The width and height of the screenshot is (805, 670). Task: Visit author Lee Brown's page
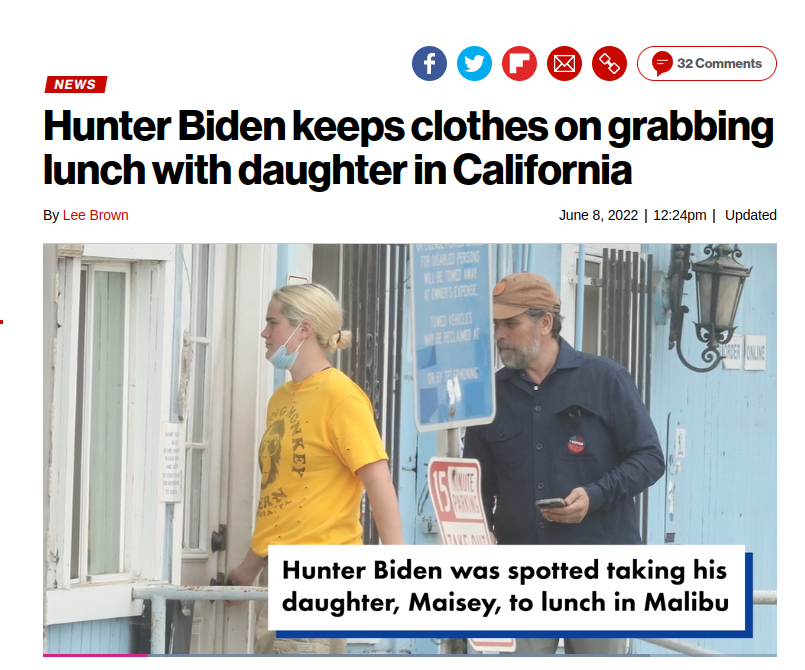point(95,215)
